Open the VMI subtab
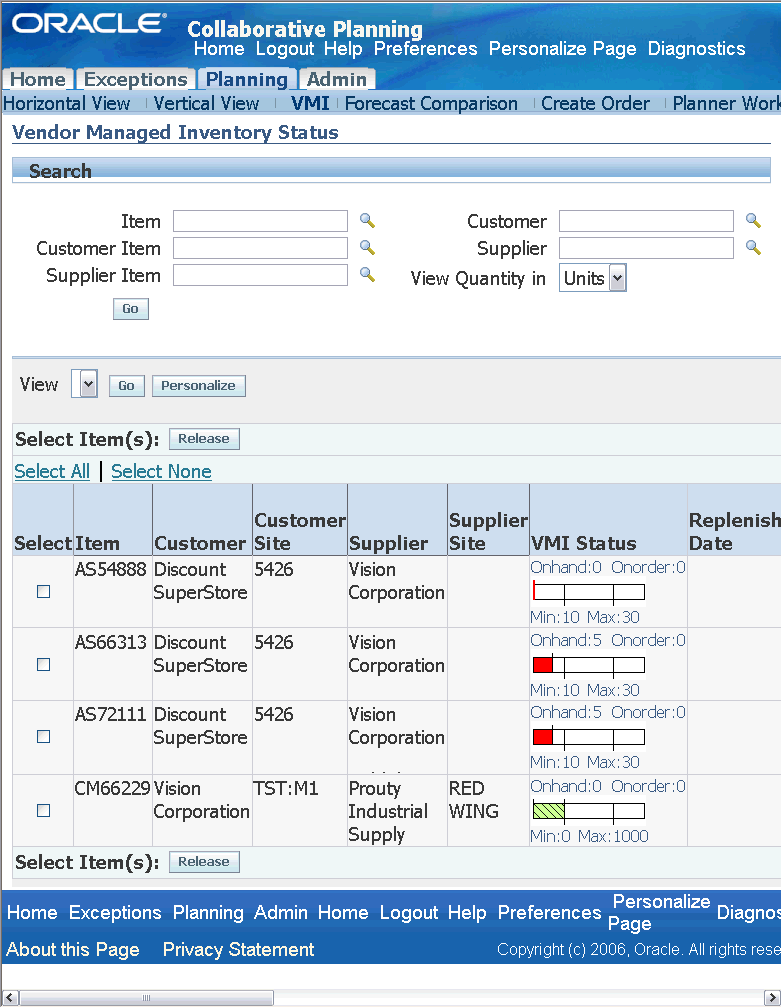 [310, 104]
